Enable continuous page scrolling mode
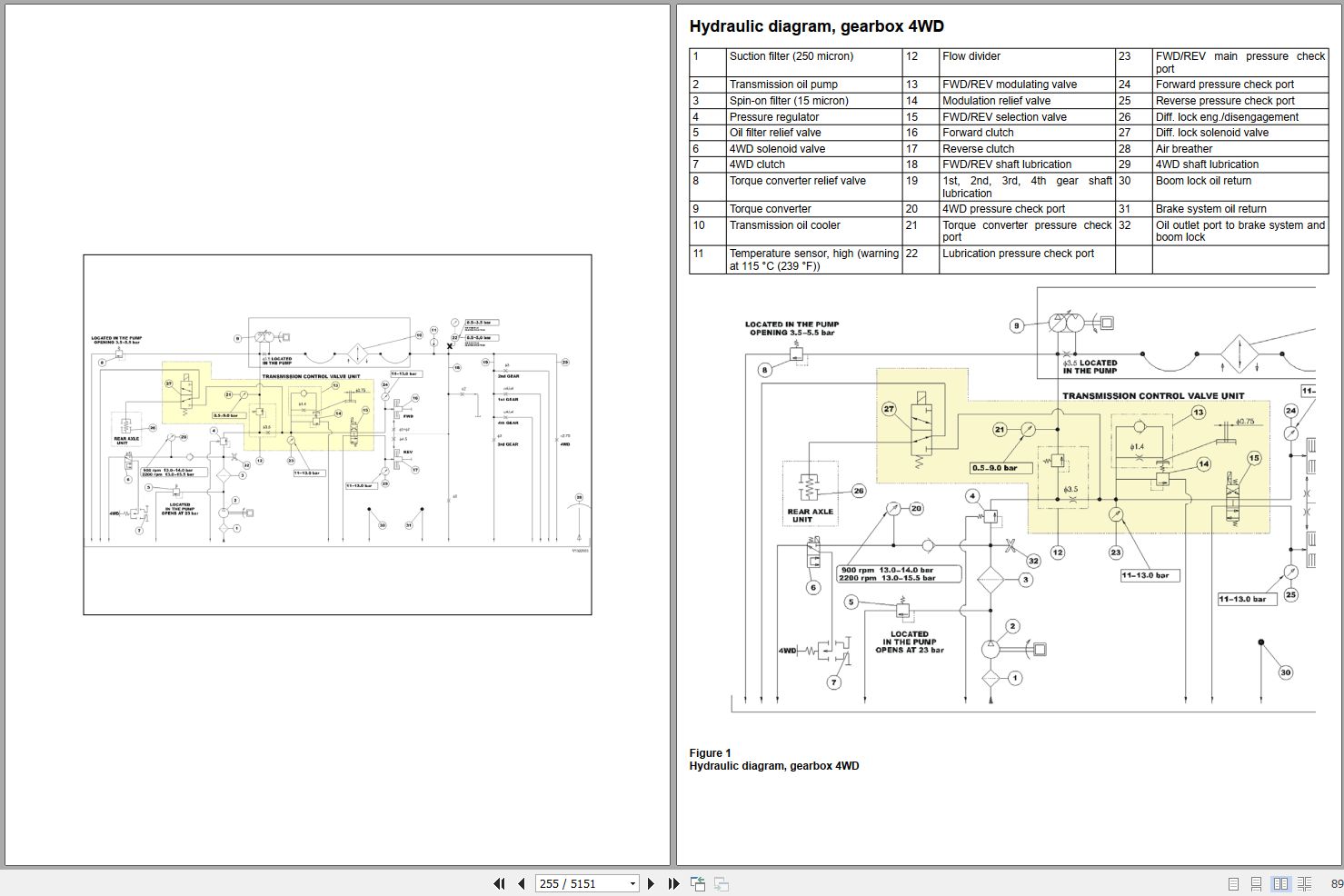 tap(1257, 882)
